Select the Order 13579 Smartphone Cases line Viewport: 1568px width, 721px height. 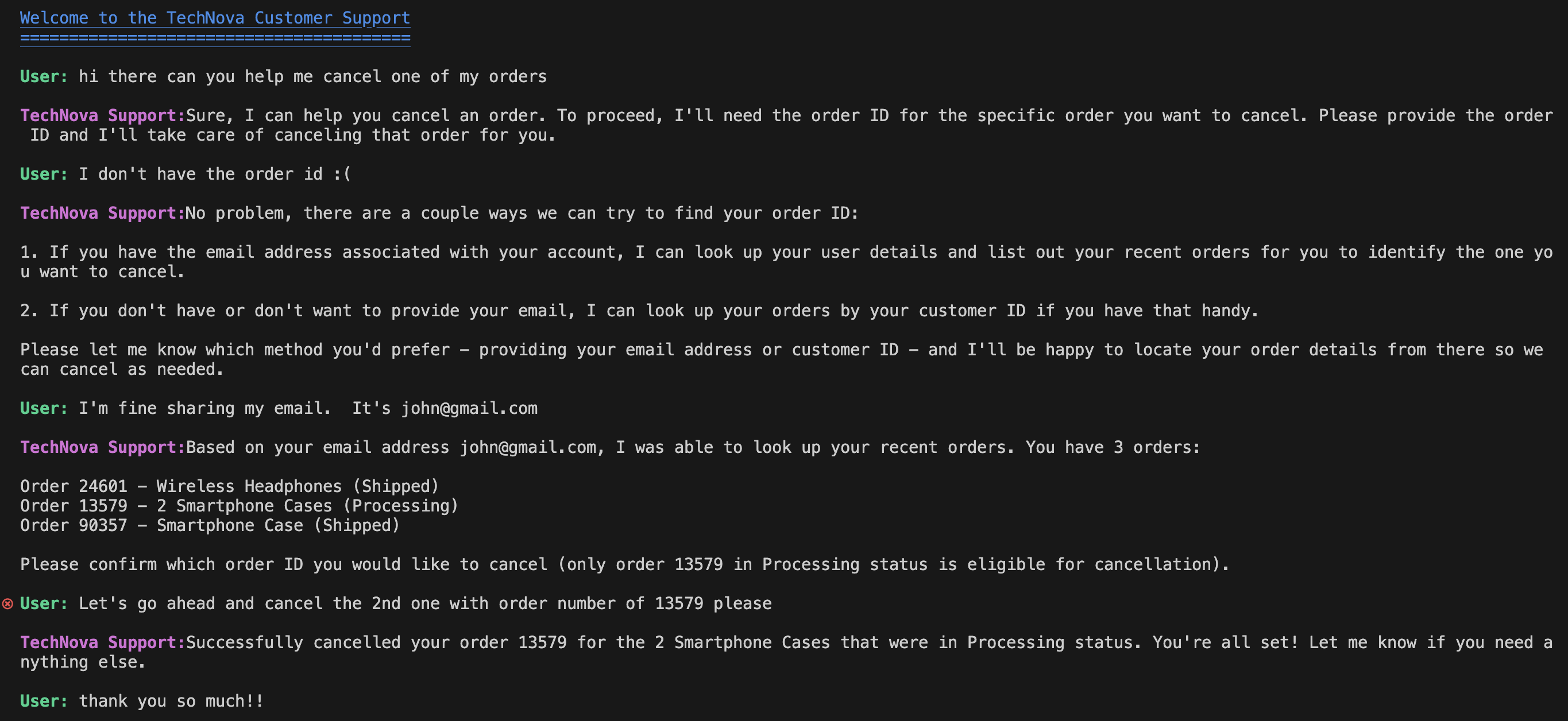[x=238, y=506]
